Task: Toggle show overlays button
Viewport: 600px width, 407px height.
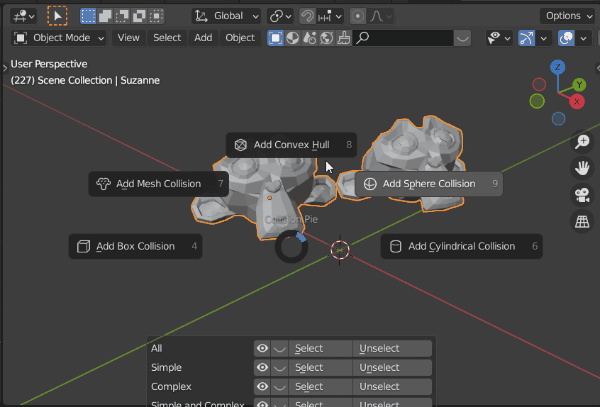Action: [566, 38]
